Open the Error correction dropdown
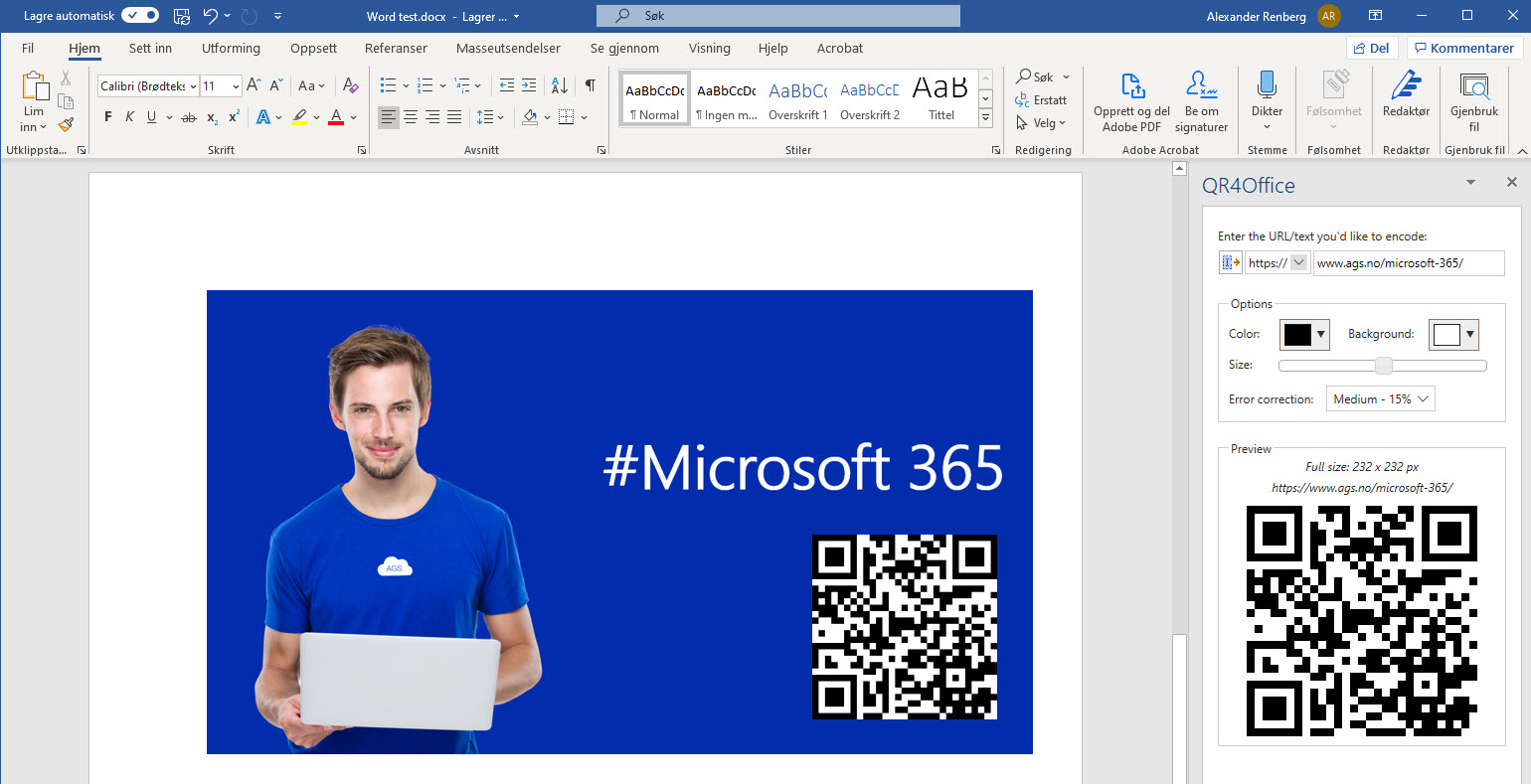Viewport: 1531px width, 784px height. (1380, 398)
